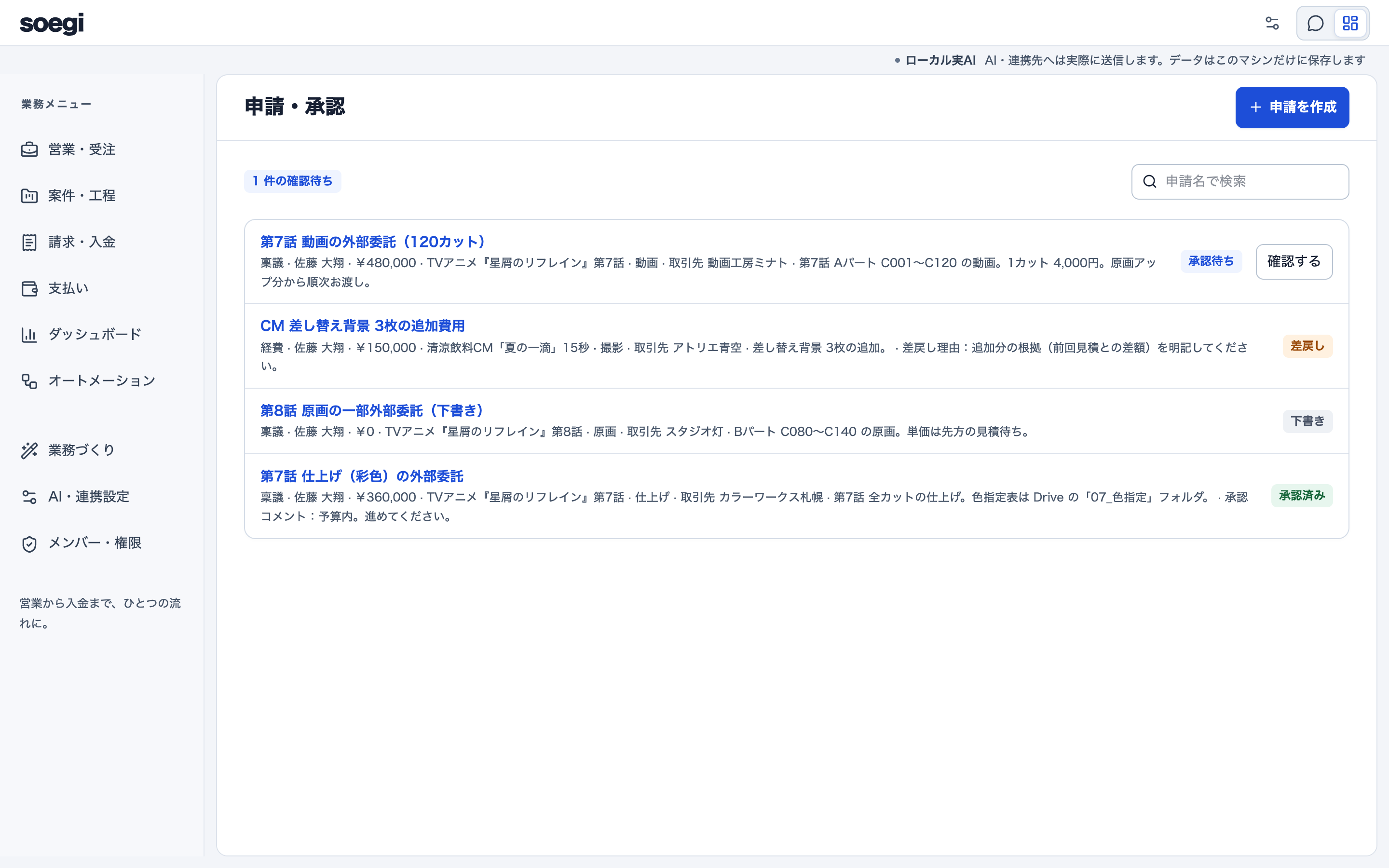Click the magnifier icon in search box
Screen dimensions: 1389x868
(1150, 181)
